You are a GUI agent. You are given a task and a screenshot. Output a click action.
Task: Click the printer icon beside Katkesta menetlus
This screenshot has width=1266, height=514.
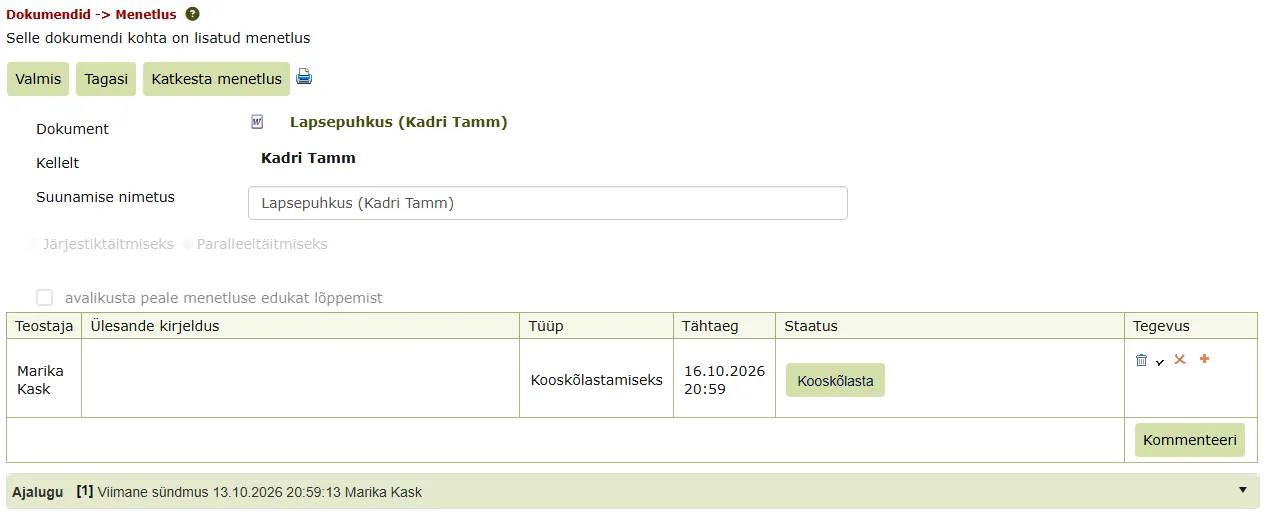tap(304, 77)
